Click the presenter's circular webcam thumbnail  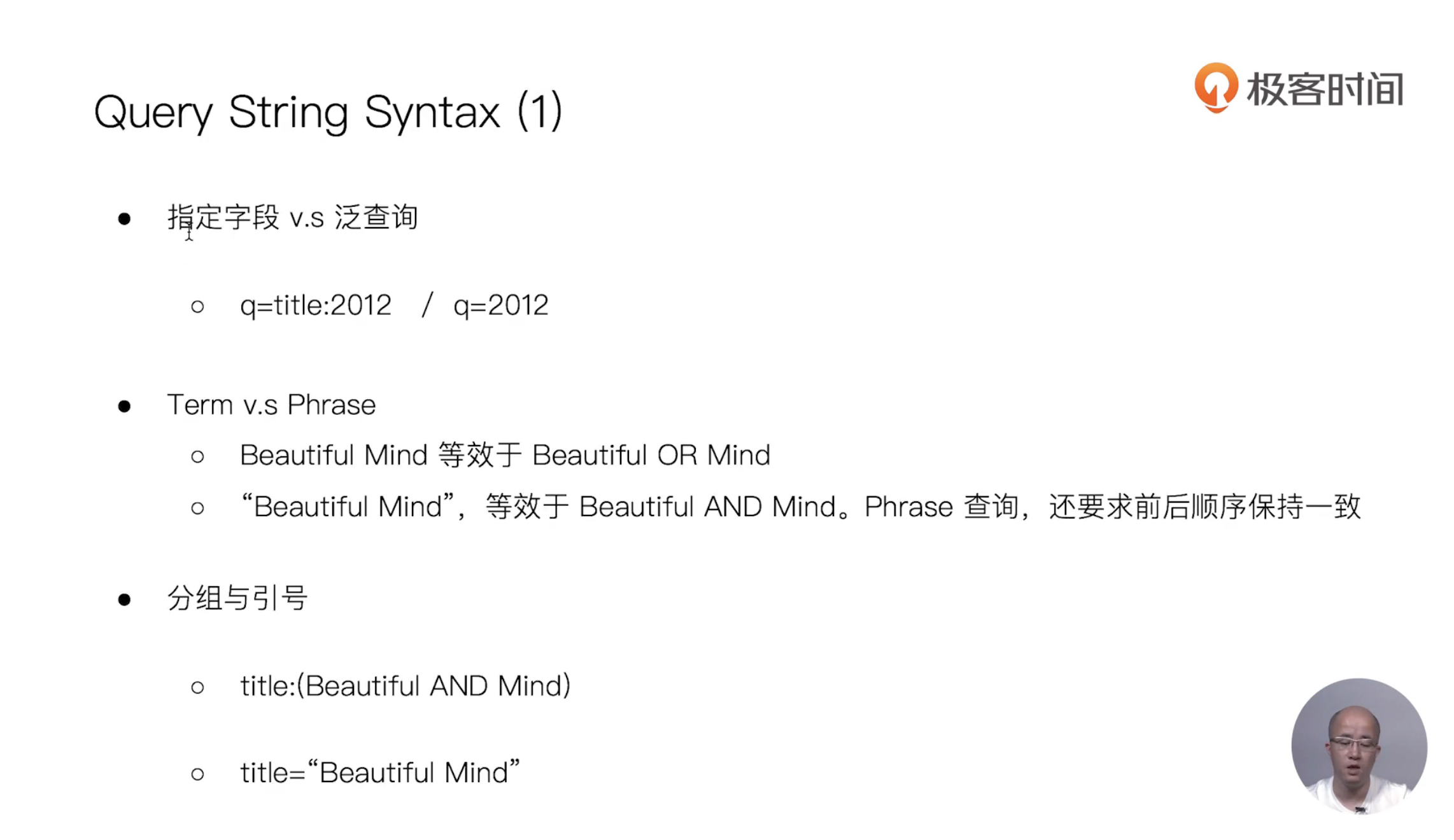(x=1359, y=746)
